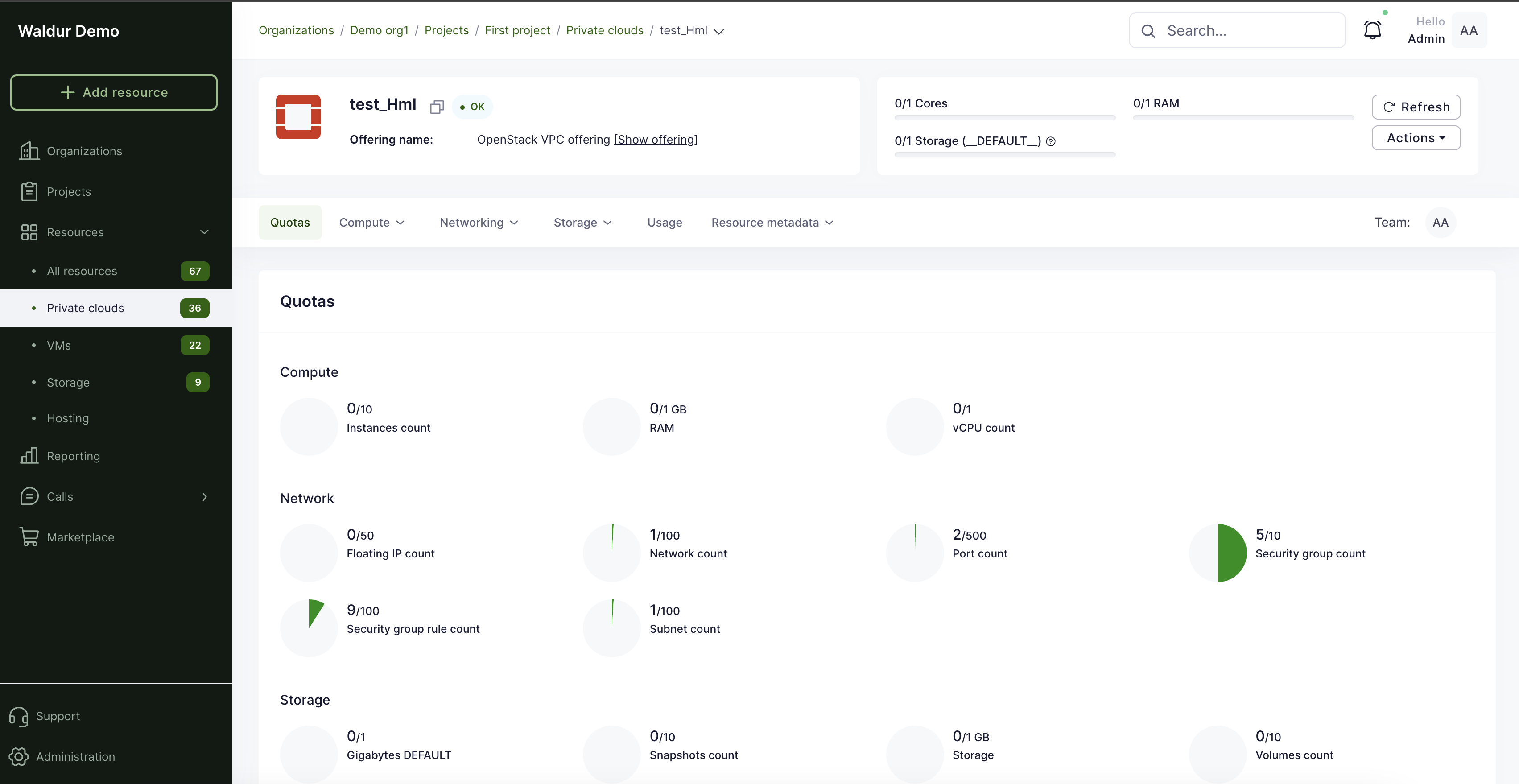Switch to the Usage tab
The width and height of the screenshot is (1519, 784).
(664, 222)
